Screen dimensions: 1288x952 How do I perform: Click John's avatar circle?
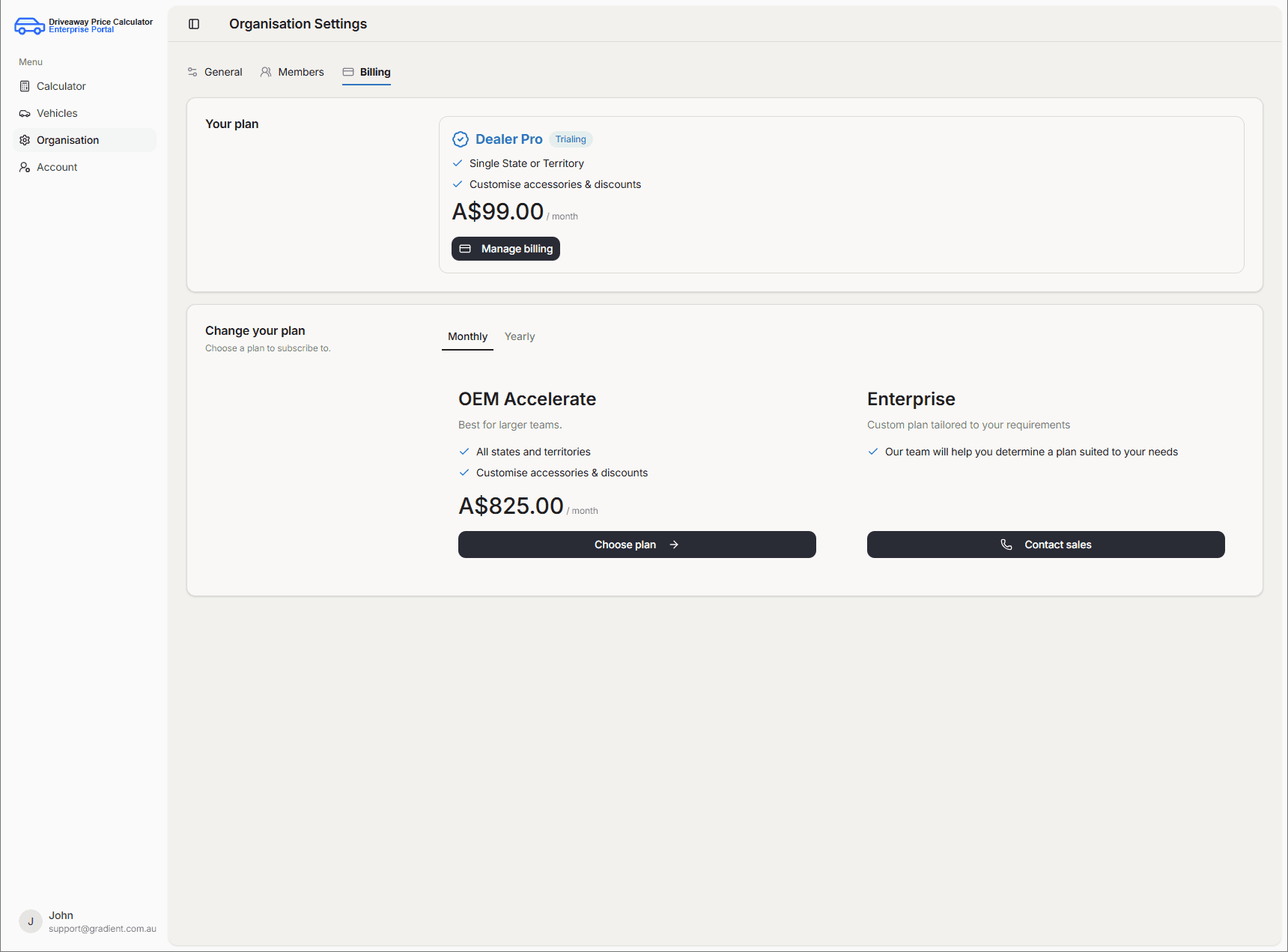31,921
